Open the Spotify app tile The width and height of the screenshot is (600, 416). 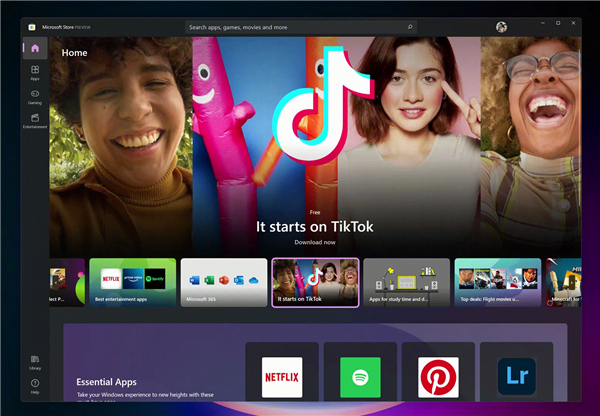click(x=360, y=377)
